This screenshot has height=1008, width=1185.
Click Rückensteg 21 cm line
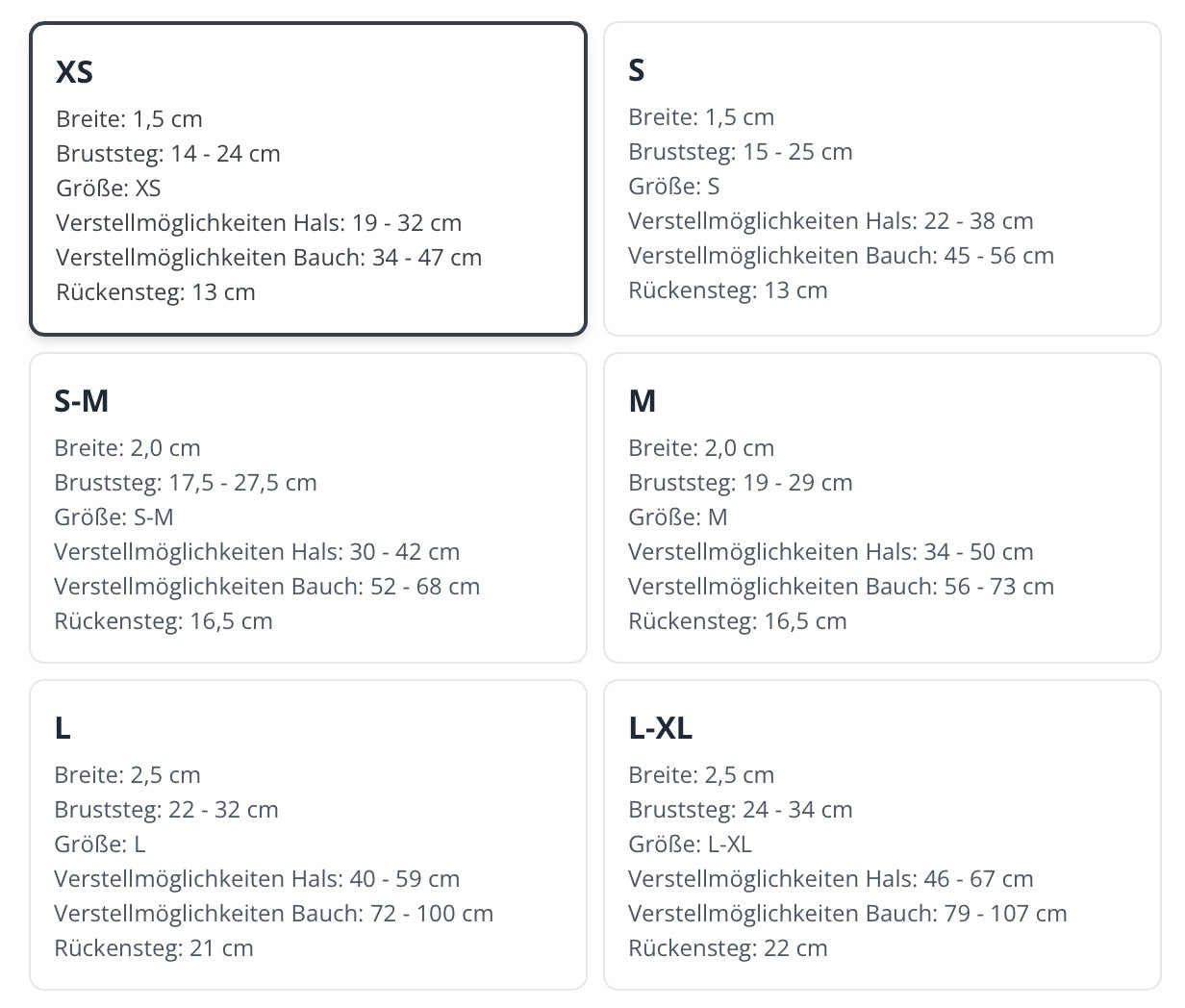point(154,948)
